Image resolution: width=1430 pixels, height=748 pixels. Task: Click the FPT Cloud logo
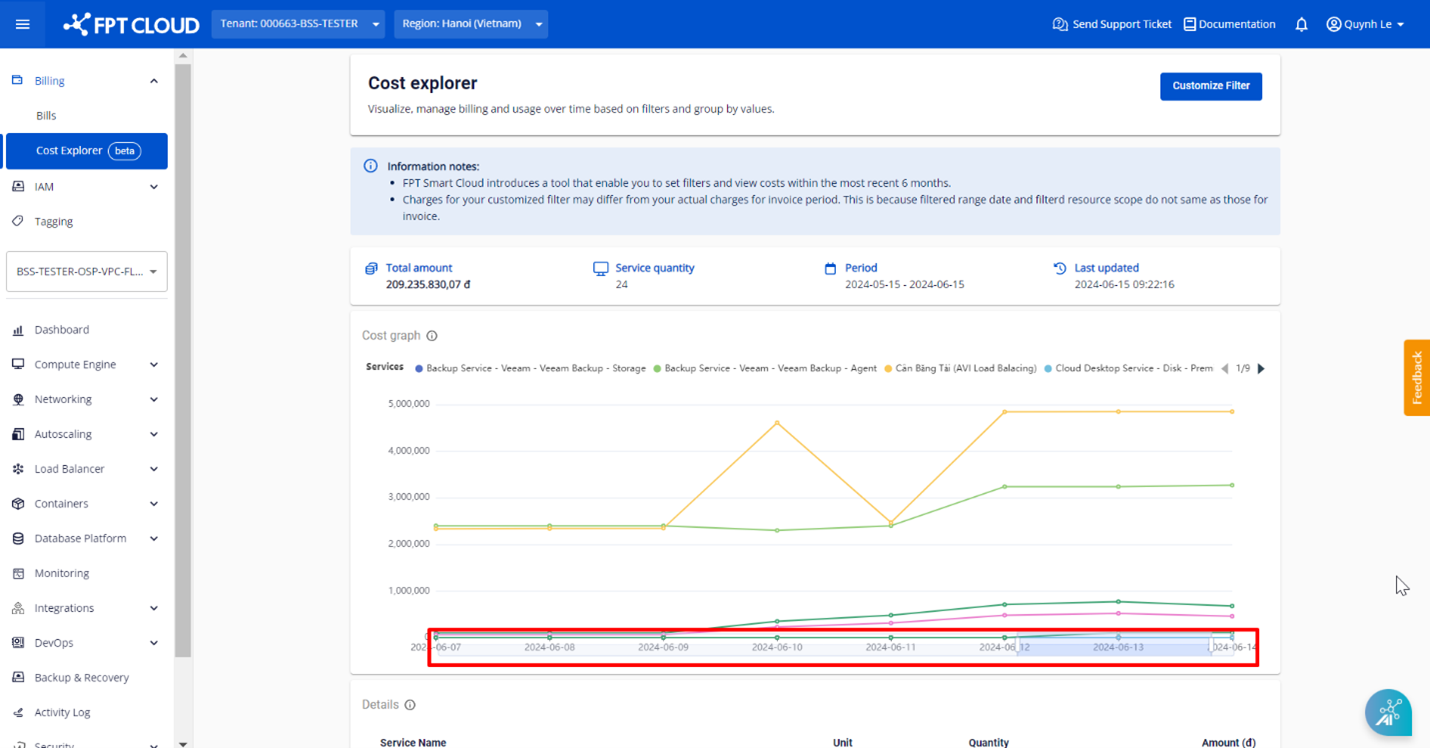pyautogui.click(x=131, y=24)
